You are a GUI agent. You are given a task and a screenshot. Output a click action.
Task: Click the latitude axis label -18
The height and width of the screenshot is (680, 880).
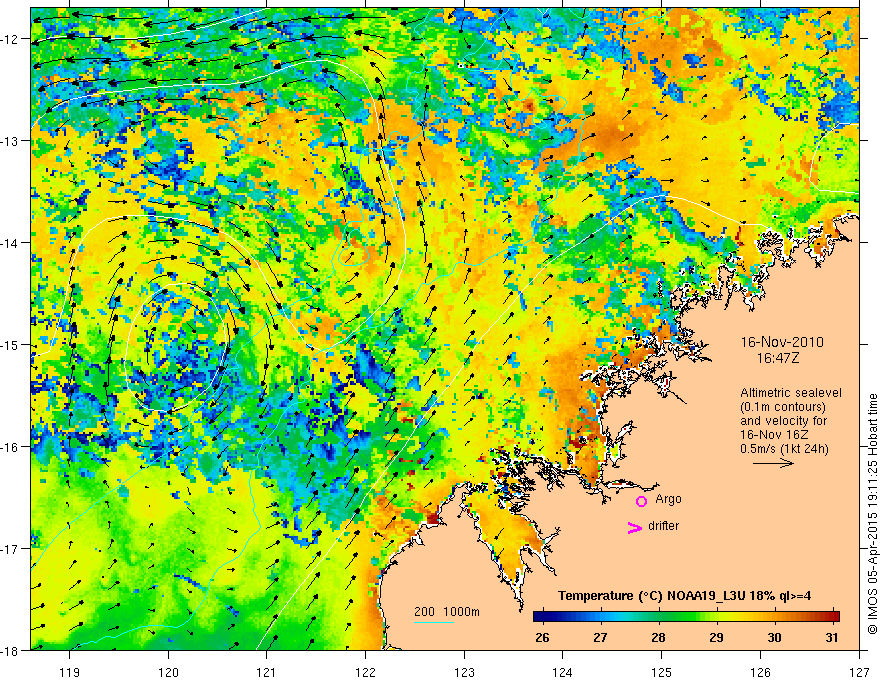[x=11, y=650]
